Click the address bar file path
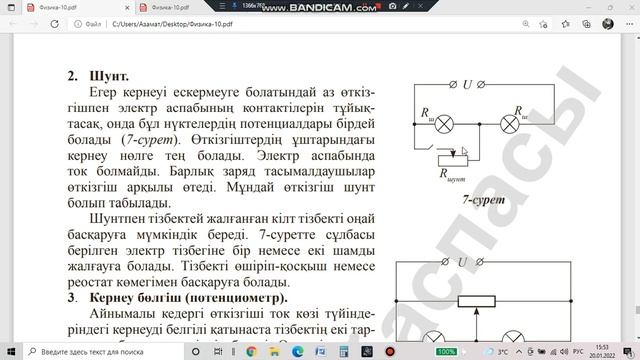This screenshot has width=640, height=360. pos(172,24)
